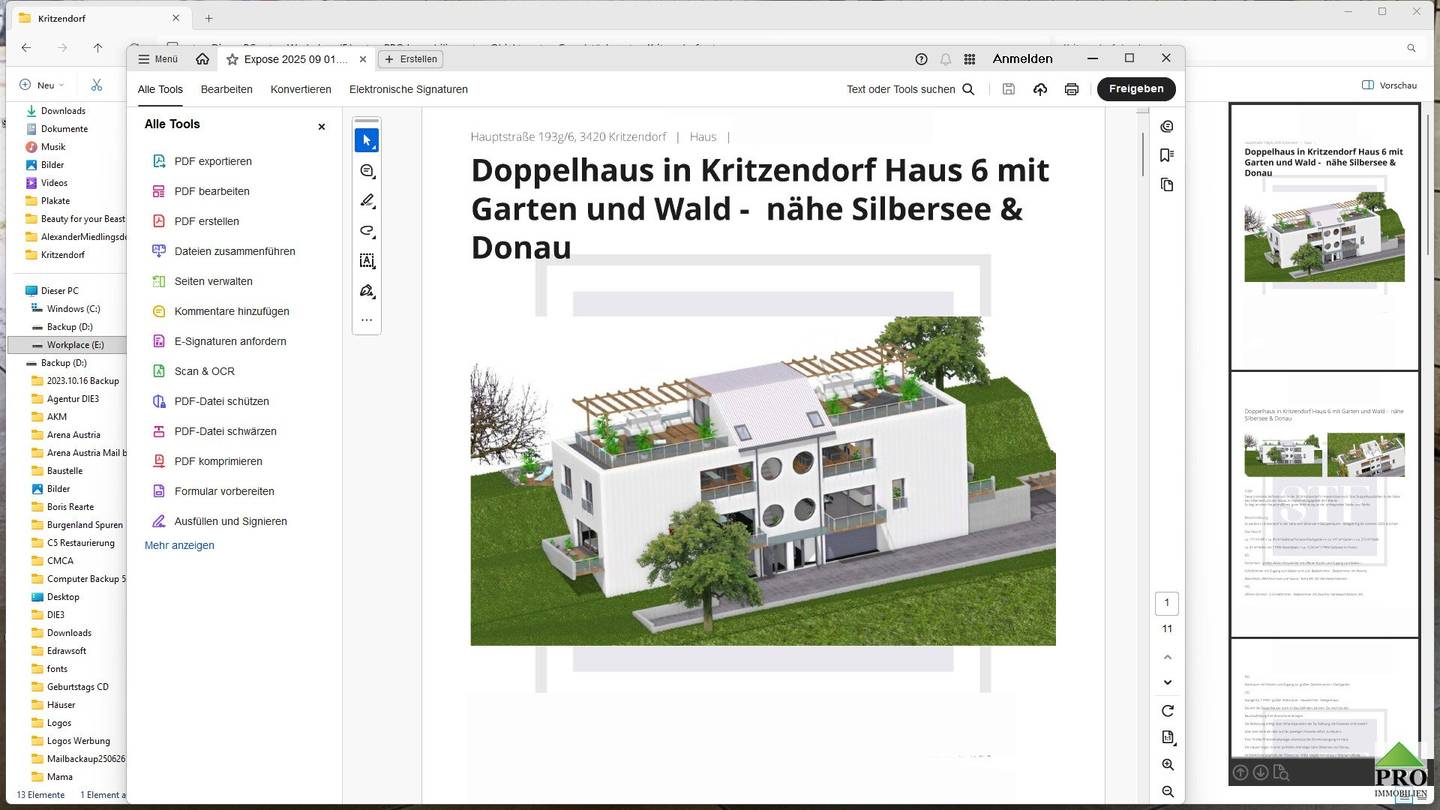Open new tab plus in Explorer

[209, 18]
